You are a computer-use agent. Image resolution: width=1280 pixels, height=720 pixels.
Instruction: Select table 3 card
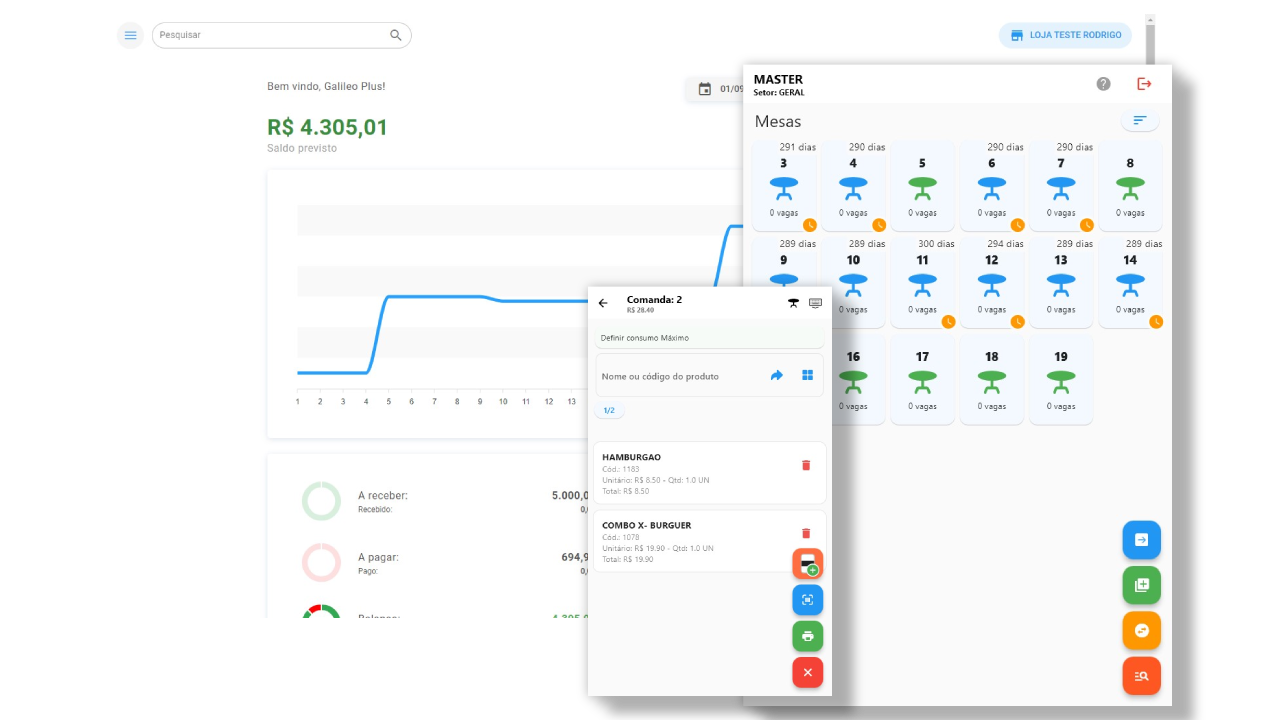click(784, 186)
